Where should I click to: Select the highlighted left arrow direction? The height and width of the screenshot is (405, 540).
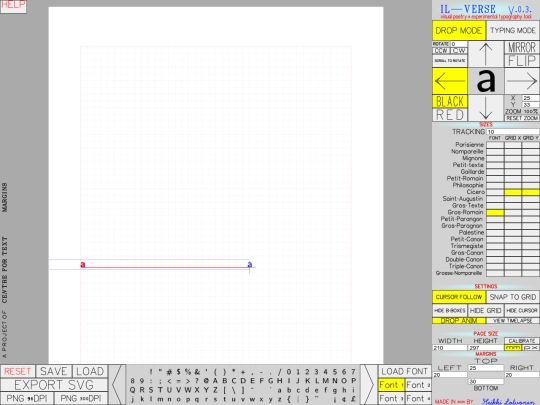point(450,81)
